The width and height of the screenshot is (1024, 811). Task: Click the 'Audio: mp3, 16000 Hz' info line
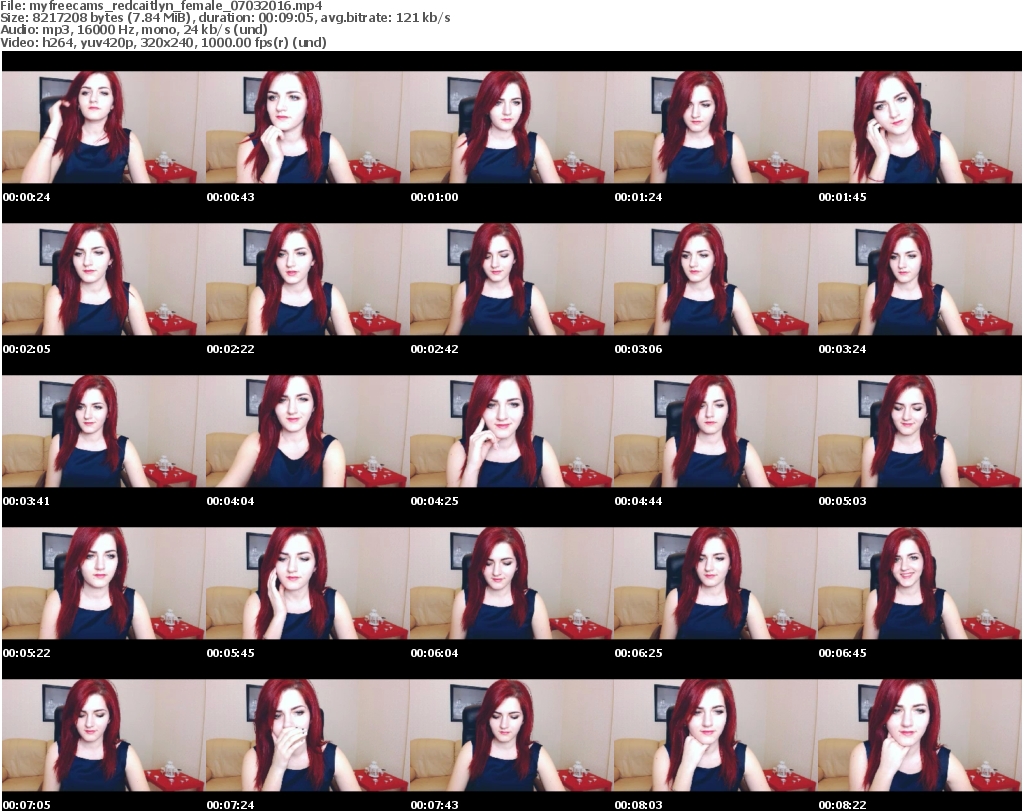point(134,30)
